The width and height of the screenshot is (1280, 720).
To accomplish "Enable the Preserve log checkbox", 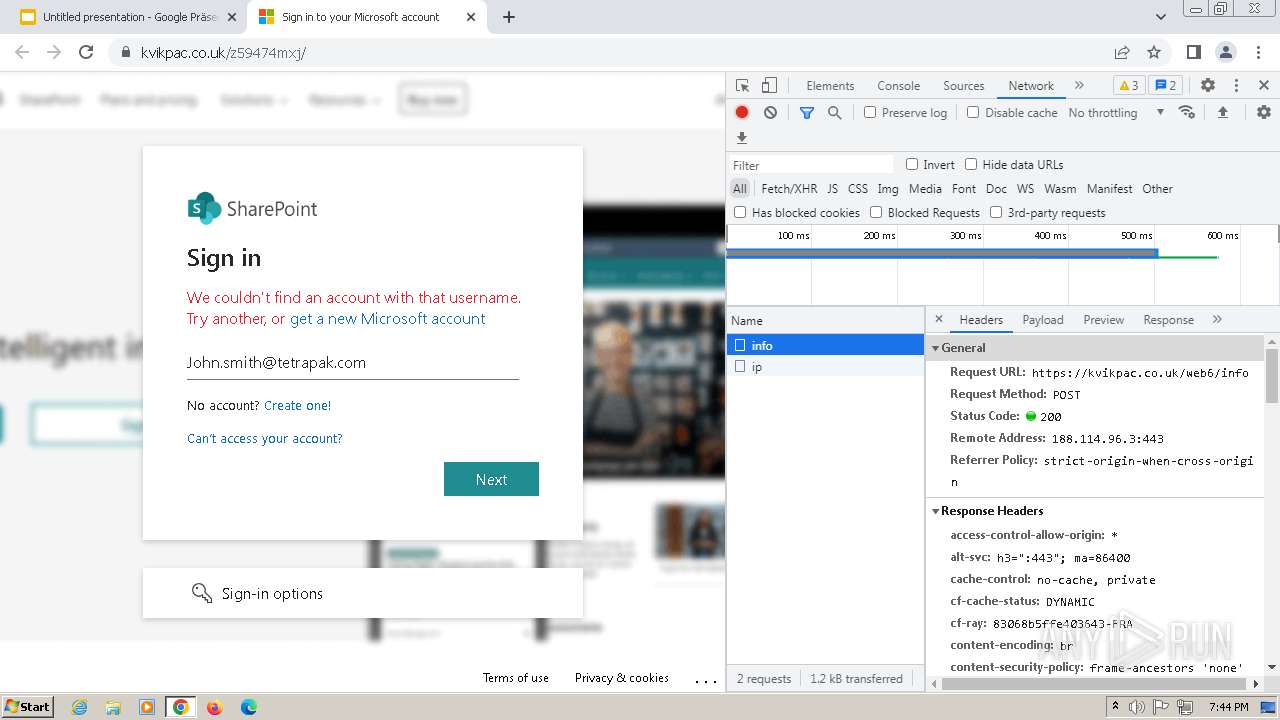I will (870, 112).
